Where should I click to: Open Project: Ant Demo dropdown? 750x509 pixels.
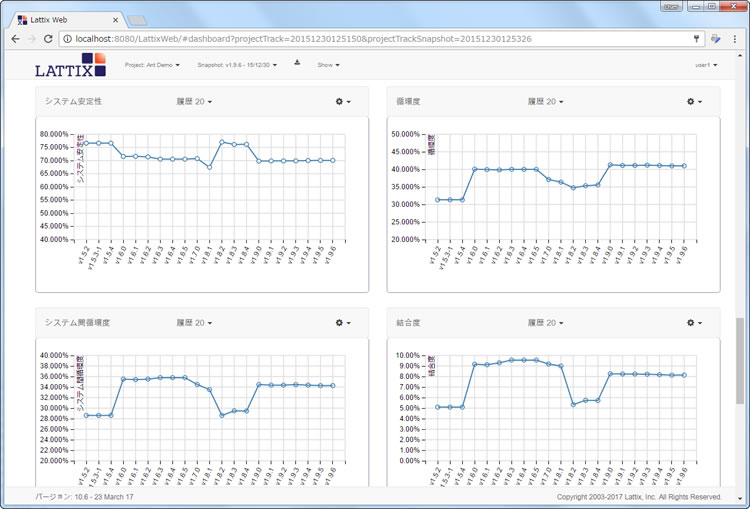(152, 65)
